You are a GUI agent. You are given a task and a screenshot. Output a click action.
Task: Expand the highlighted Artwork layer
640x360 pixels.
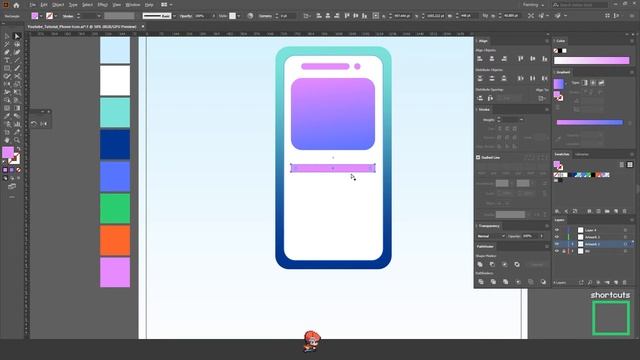click(572, 244)
